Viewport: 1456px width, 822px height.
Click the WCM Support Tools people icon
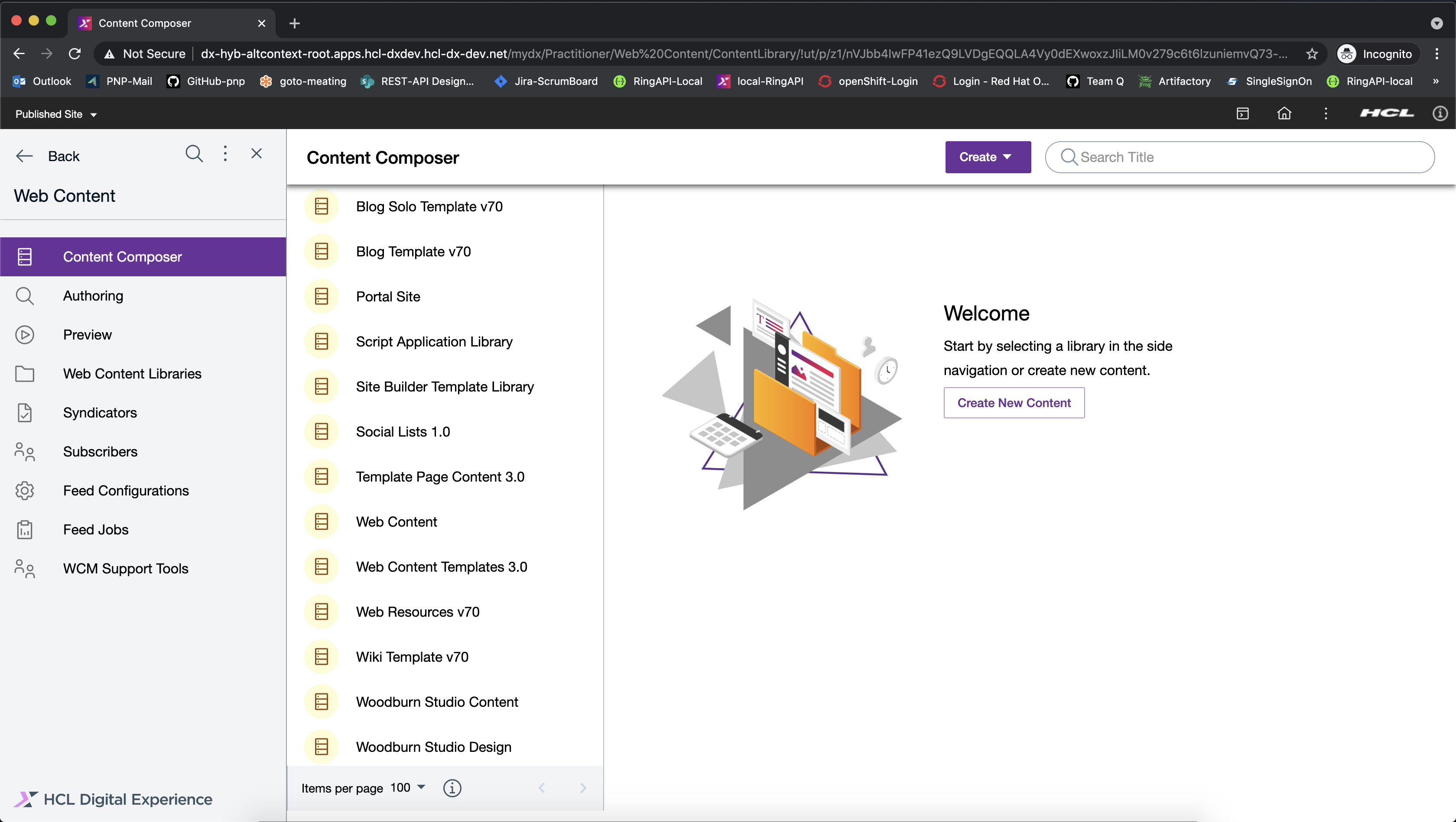point(24,568)
